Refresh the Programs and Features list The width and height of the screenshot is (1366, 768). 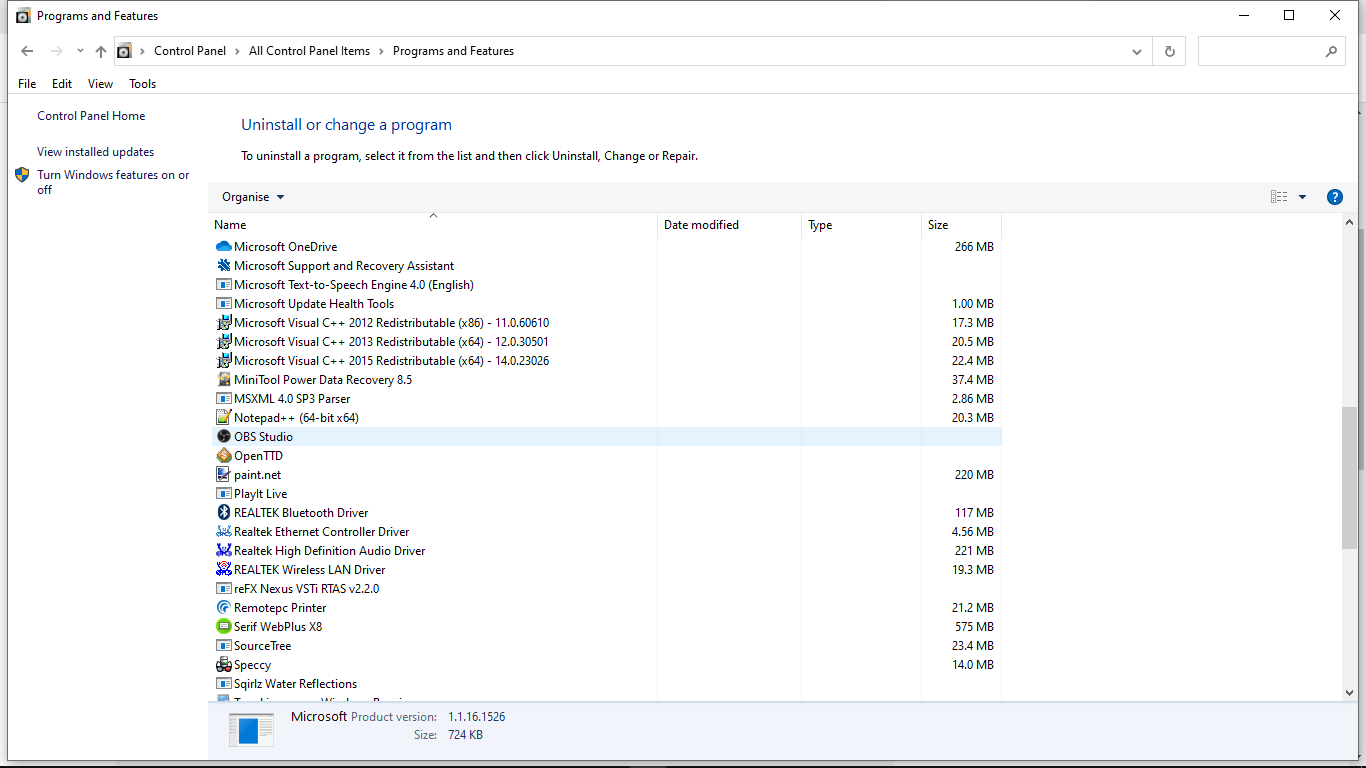pos(1169,51)
